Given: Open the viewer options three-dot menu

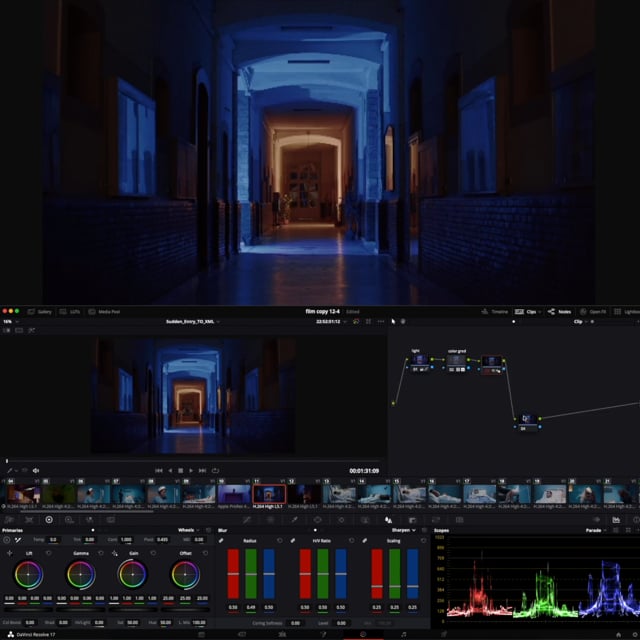Looking at the screenshot, I should [381, 322].
